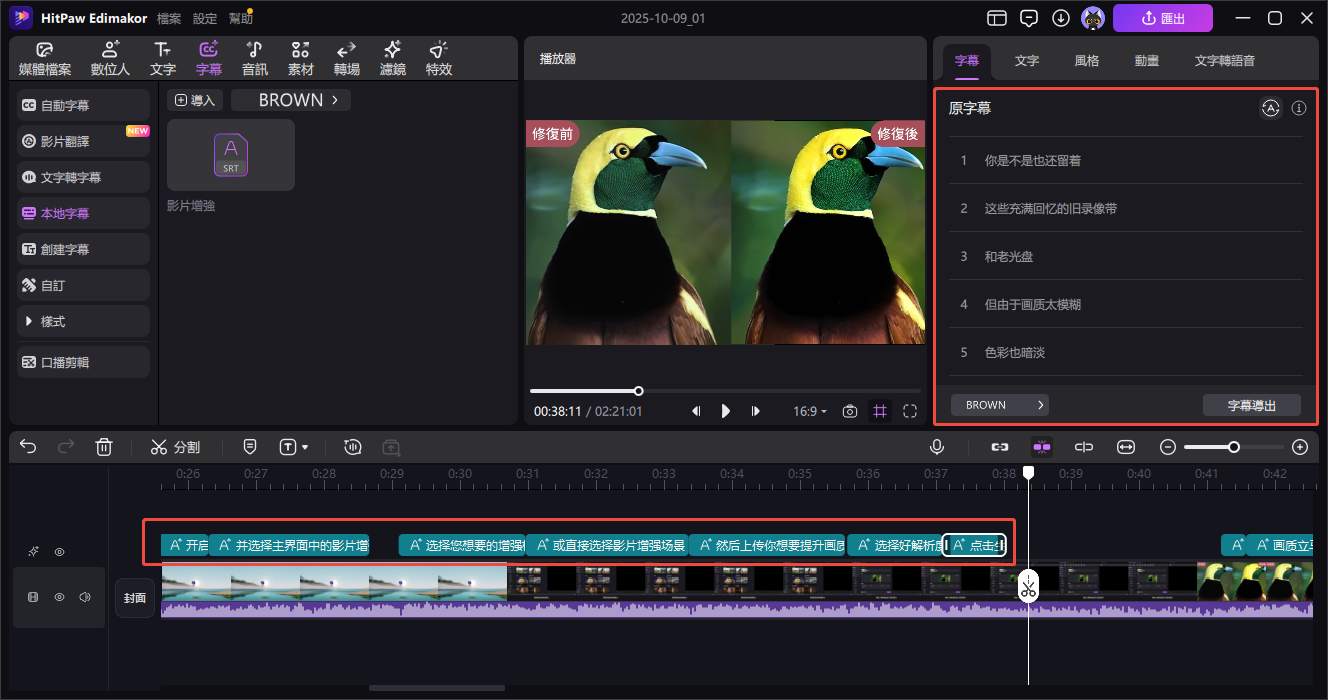Click the 字幕導出 subtitle export button
Screen dimensions: 1328x700
tap(1252, 404)
